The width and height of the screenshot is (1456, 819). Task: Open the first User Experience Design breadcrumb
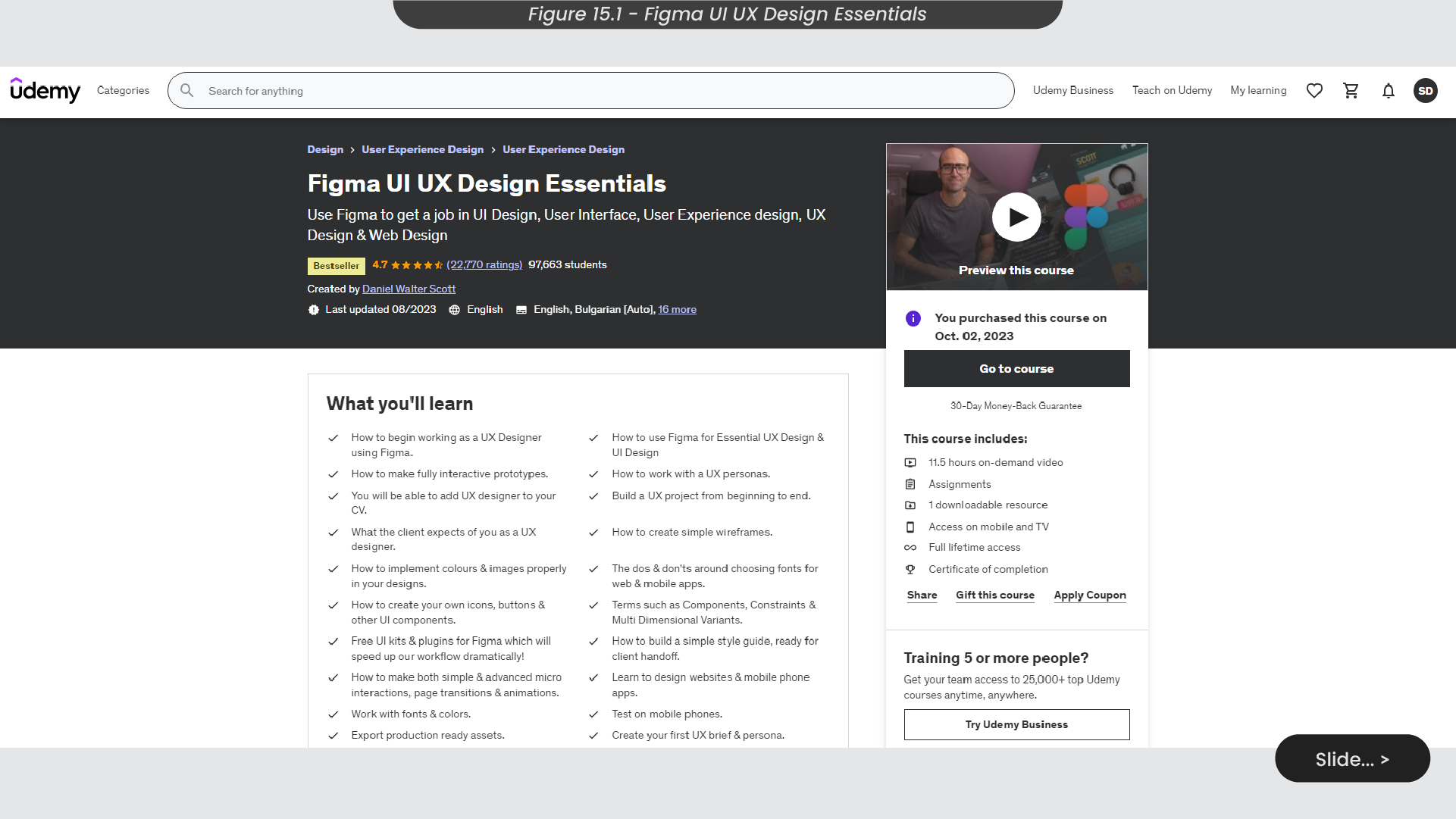click(x=422, y=149)
